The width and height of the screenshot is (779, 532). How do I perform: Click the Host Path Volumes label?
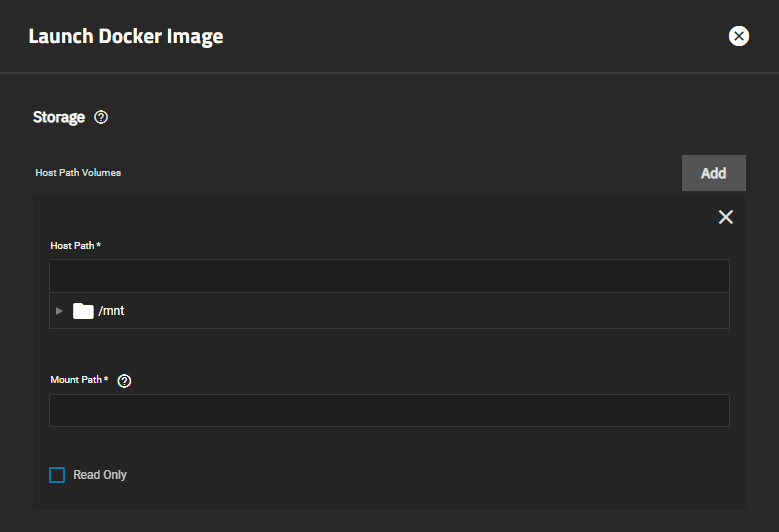(78, 173)
